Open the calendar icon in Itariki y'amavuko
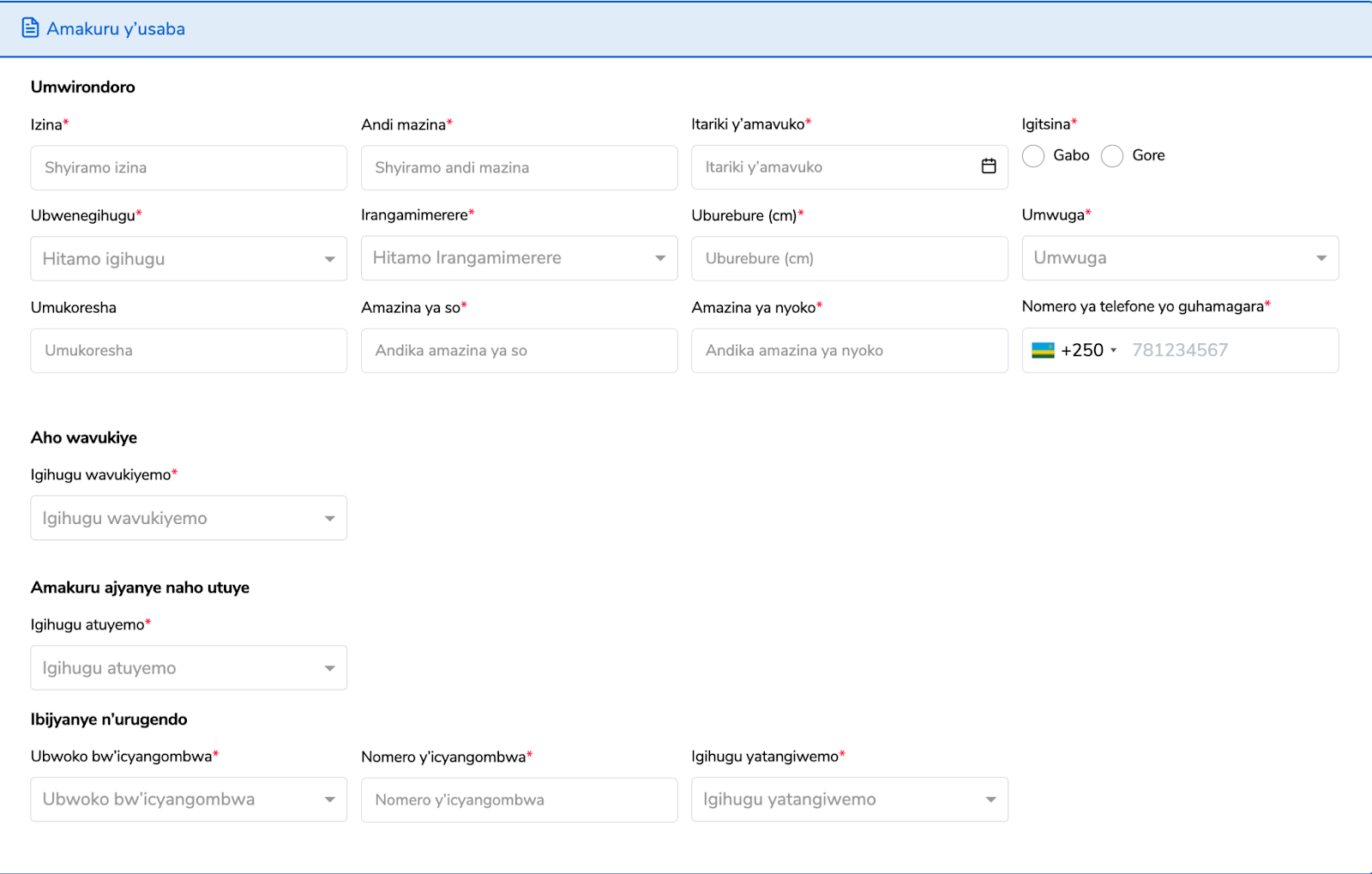Screen dimensions: 1372x874 [989, 166]
